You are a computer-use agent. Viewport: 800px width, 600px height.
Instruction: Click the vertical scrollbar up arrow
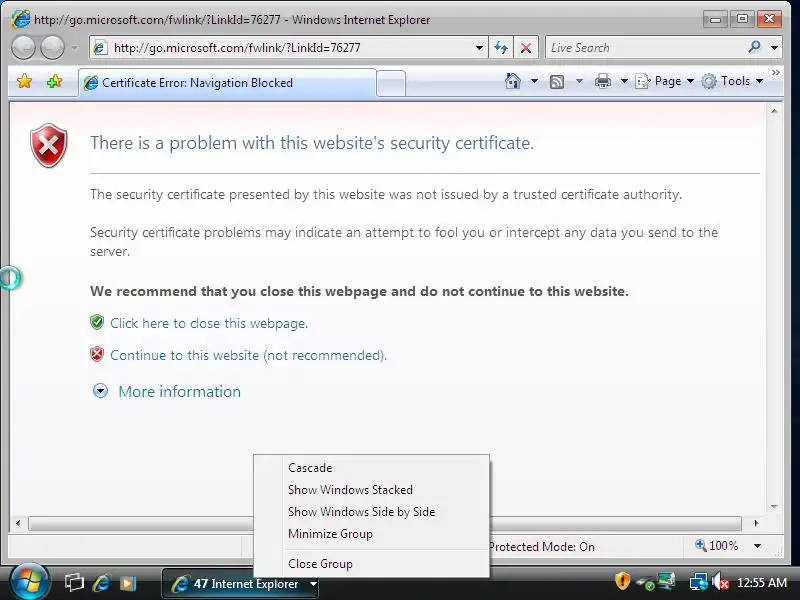click(x=774, y=111)
